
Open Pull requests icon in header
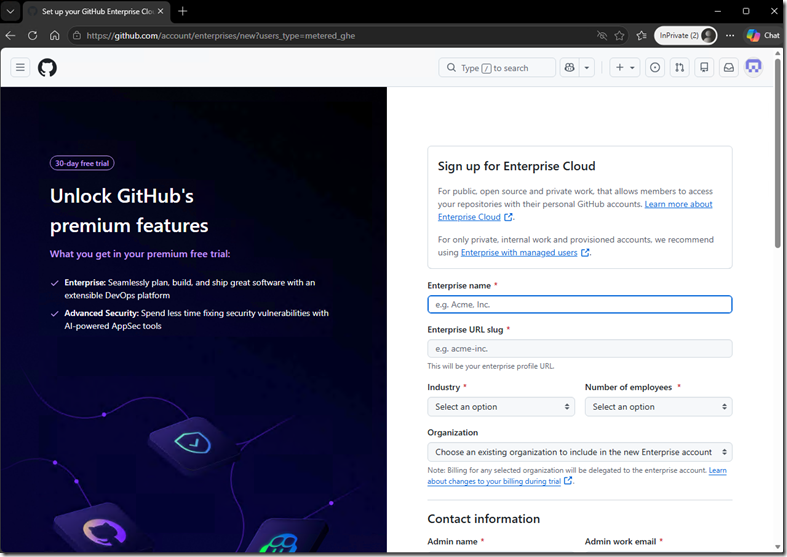[679, 67]
